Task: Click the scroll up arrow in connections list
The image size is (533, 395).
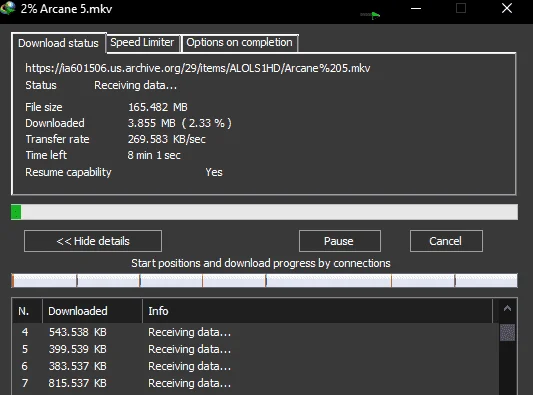Action: point(507,309)
